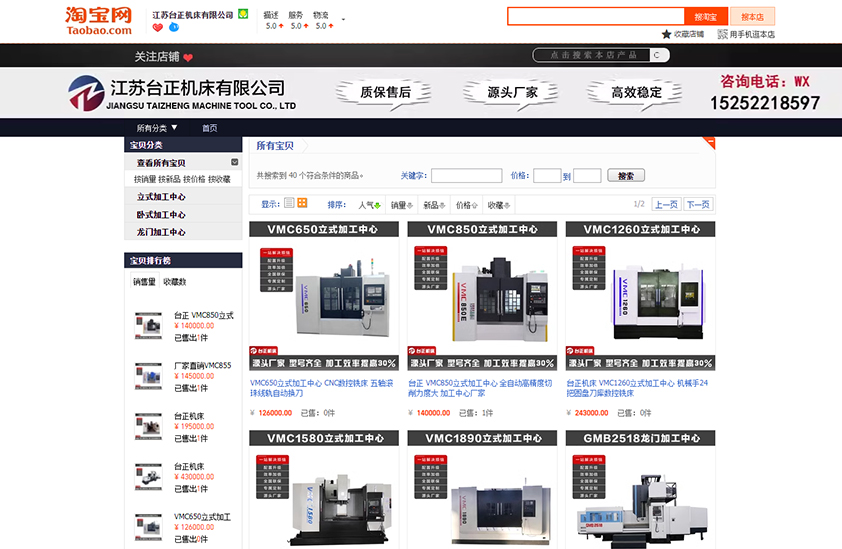Sort products by 人气

click(x=369, y=205)
